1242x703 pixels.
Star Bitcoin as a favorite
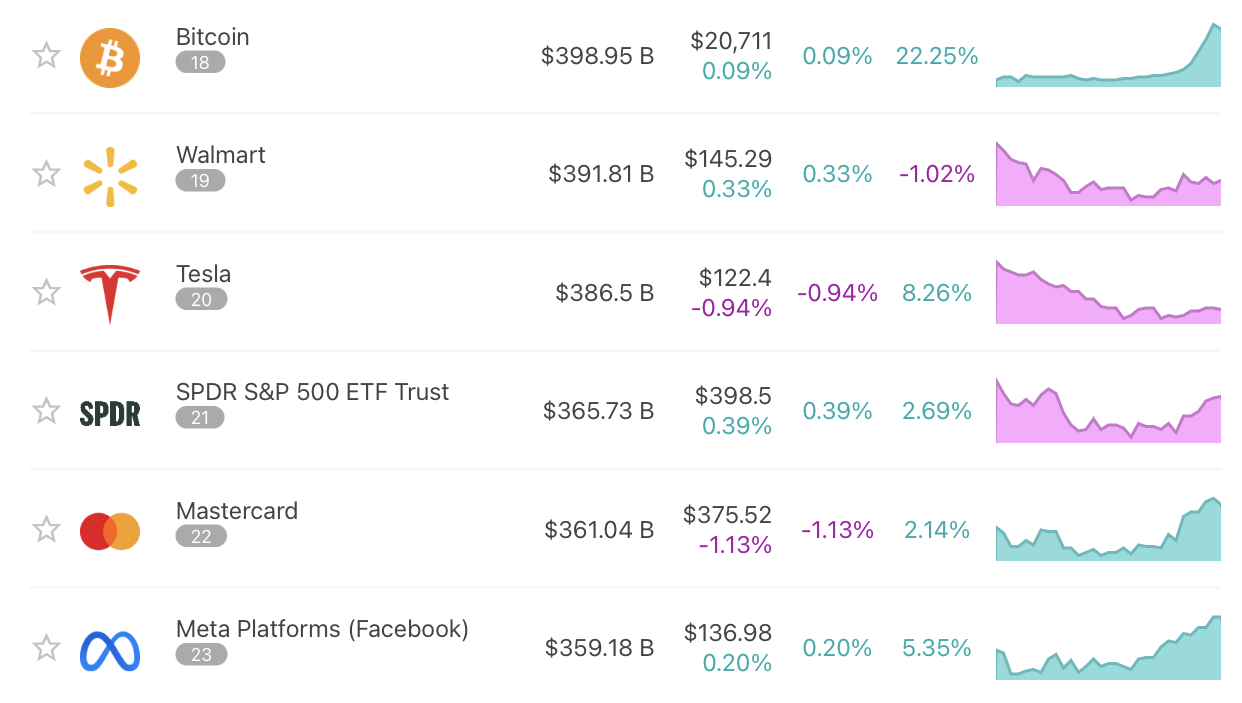(x=47, y=55)
